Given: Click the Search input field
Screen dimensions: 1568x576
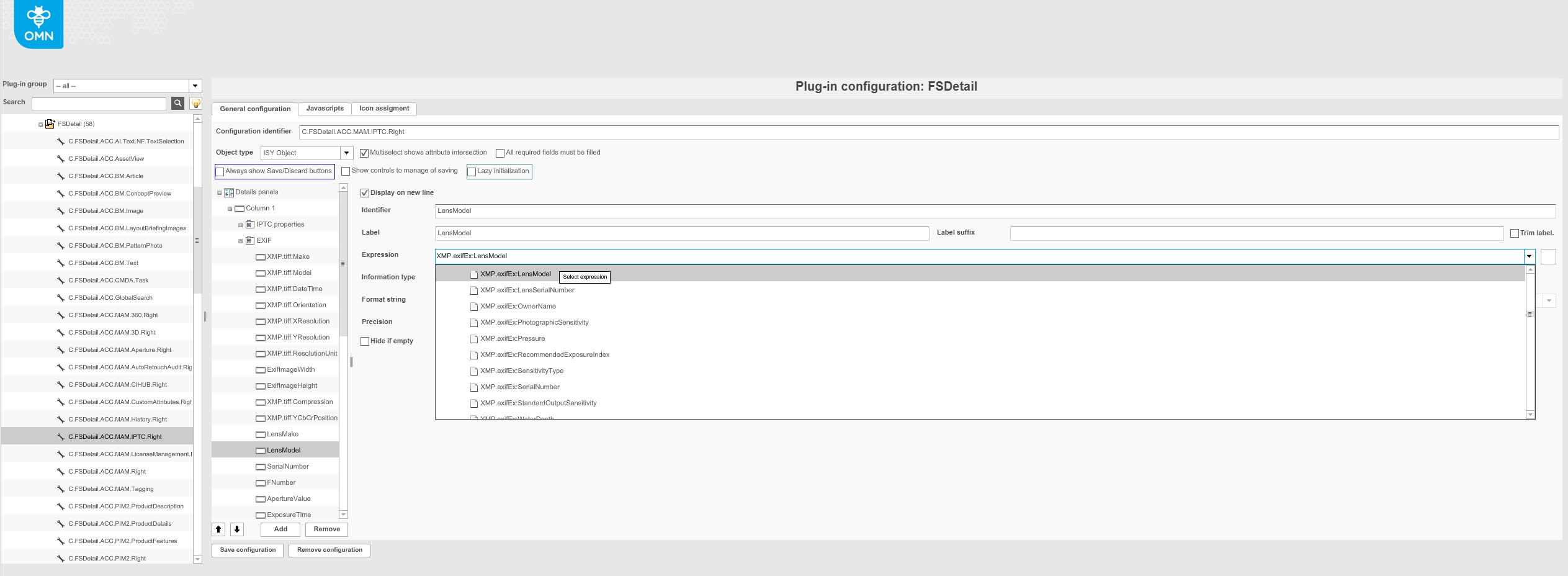Looking at the screenshot, I should click(x=99, y=103).
